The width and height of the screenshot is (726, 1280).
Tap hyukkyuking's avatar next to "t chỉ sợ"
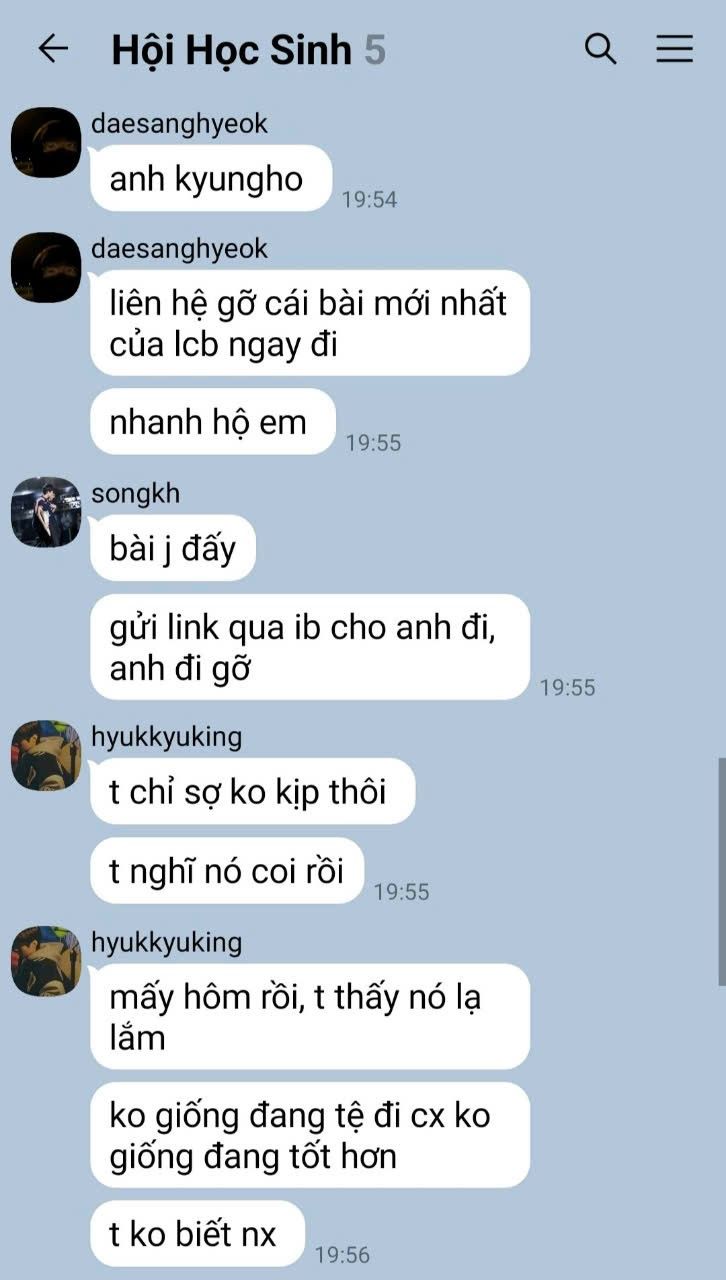click(x=46, y=755)
